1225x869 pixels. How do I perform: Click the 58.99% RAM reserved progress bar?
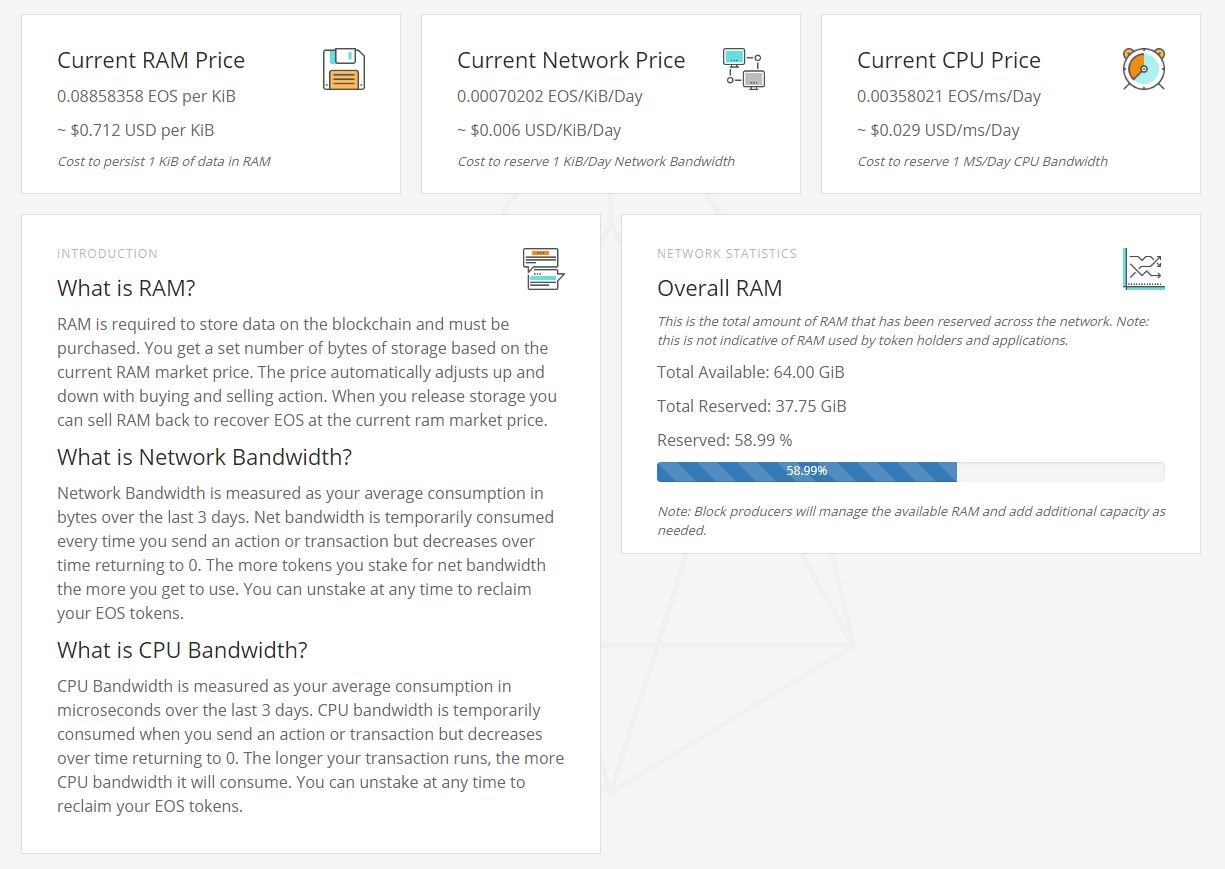point(806,471)
